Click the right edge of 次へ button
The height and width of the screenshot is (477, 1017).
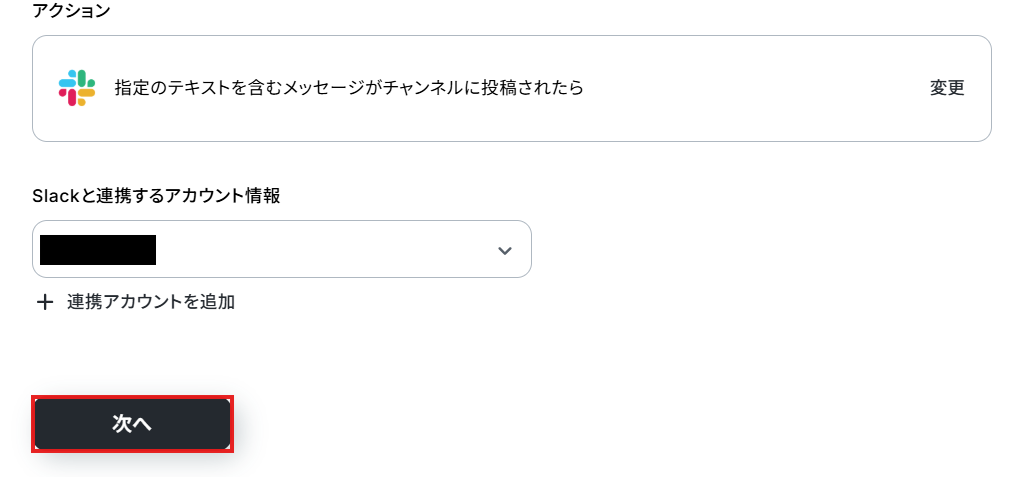pos(220,424)
